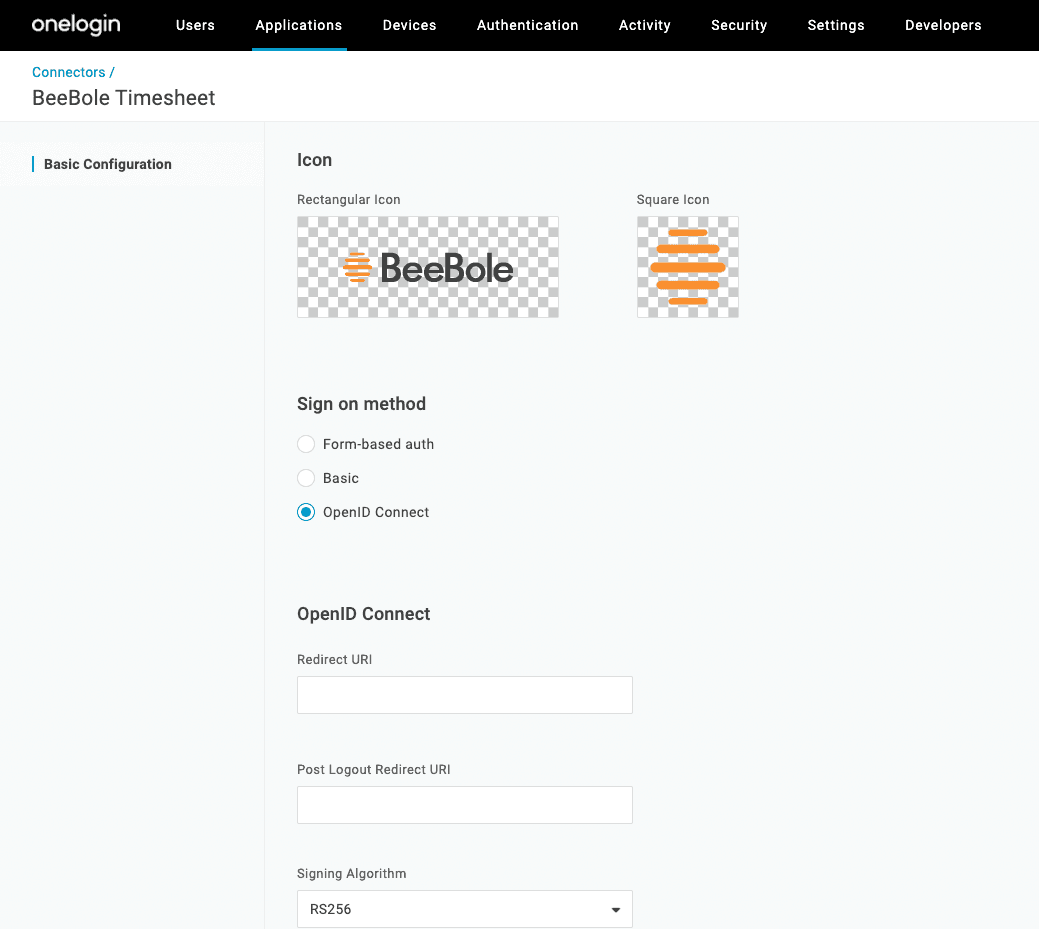
Task: Open the Authentication menu
Action: [527, 25]
